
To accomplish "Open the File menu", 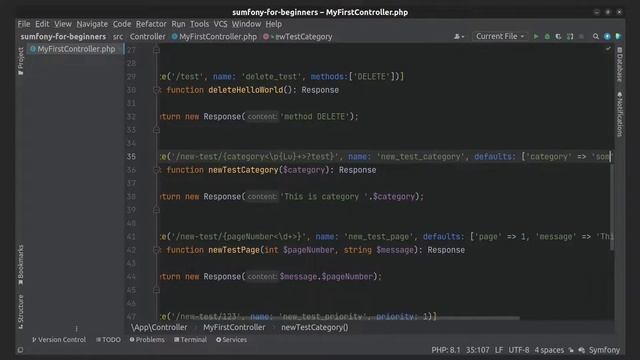I will pyautogui.click(x=24, y=24).
